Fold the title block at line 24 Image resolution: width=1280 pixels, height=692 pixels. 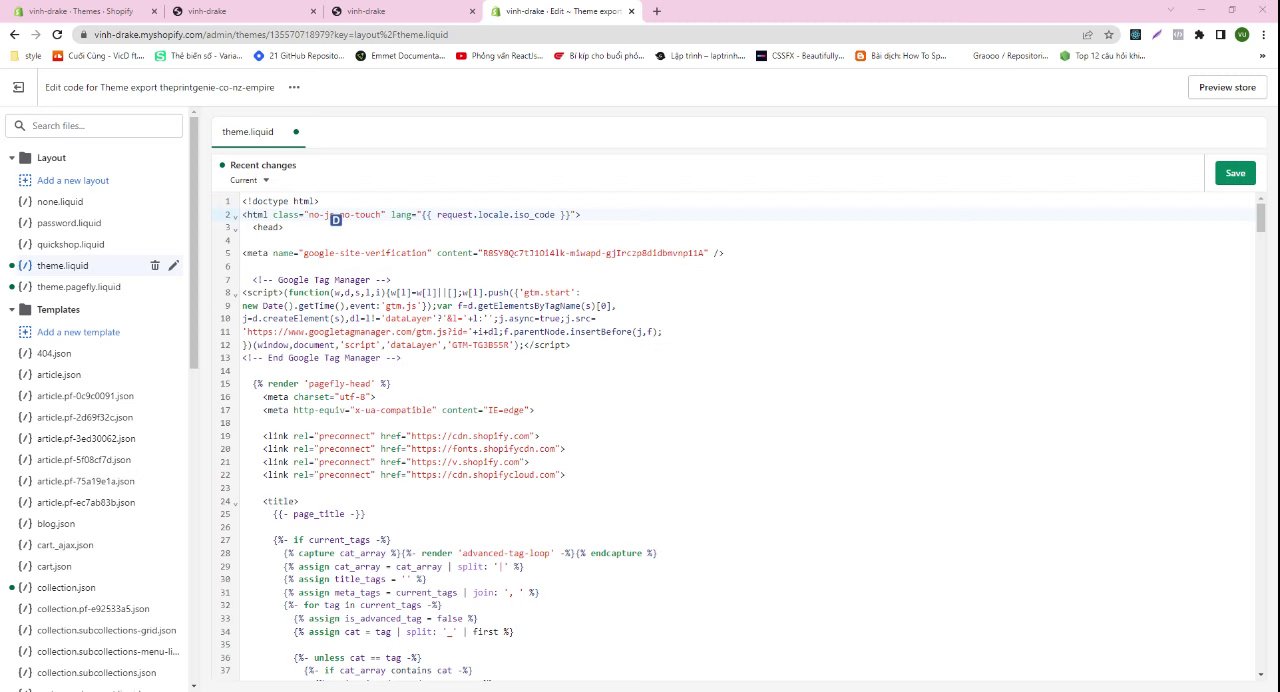tap(235, 501)
